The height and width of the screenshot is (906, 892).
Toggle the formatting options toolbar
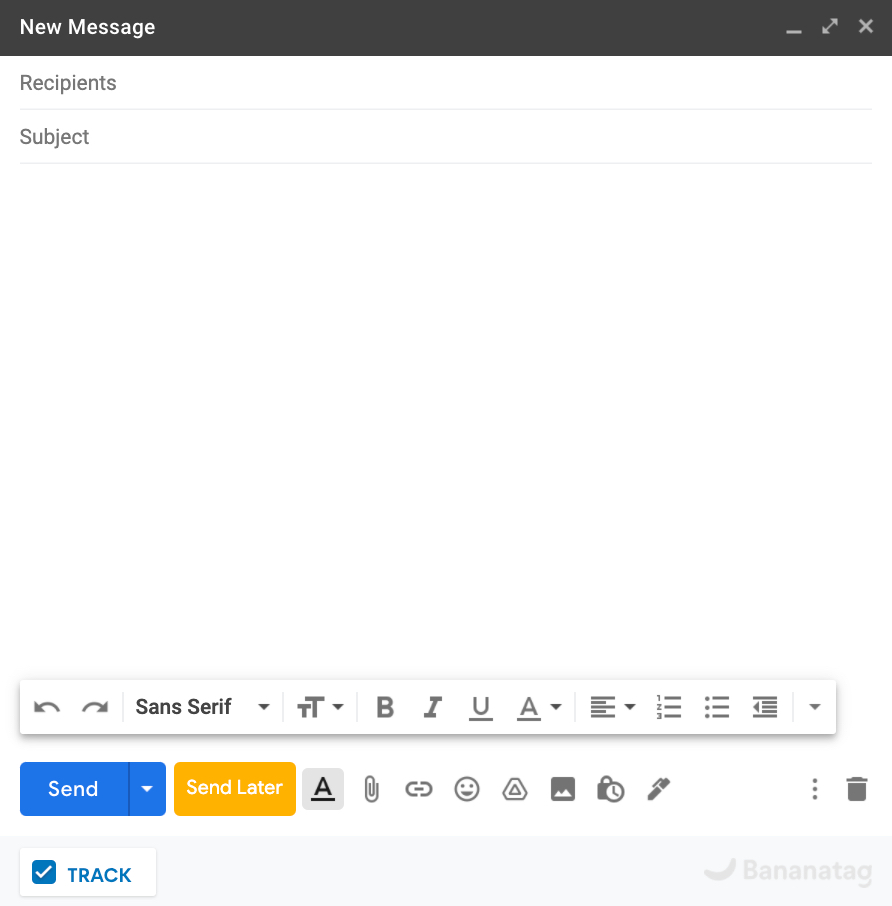click(x=323, y=789)
